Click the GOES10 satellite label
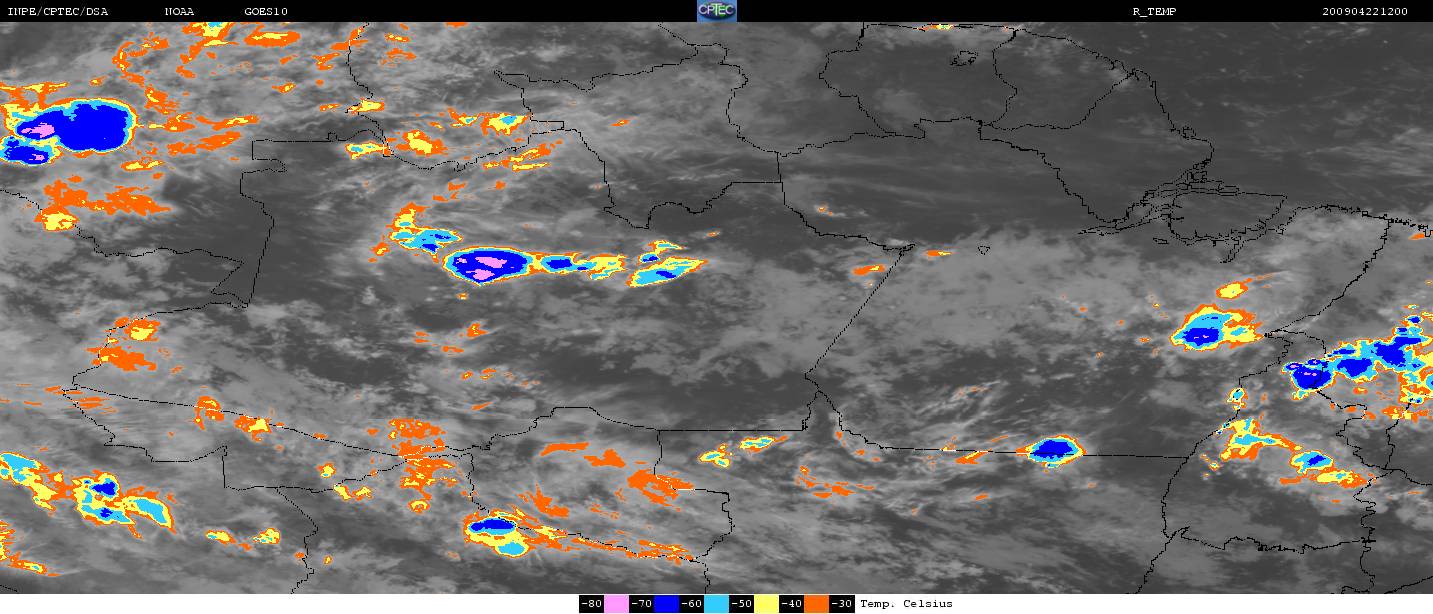The width and height of the screenshot is (1433, 614). tap(265, 12)
